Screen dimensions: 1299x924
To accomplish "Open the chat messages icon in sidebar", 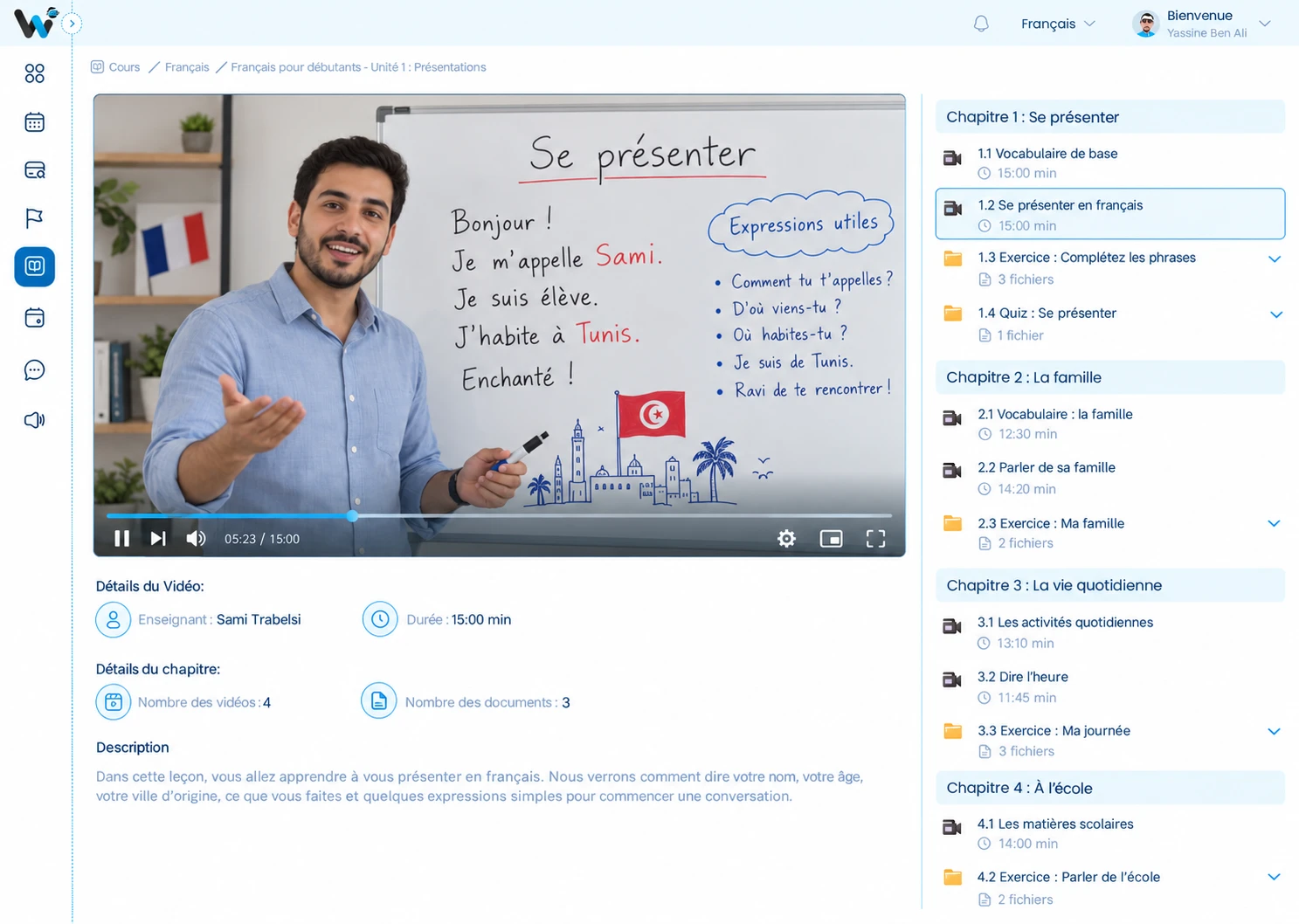I will point(35,370).
